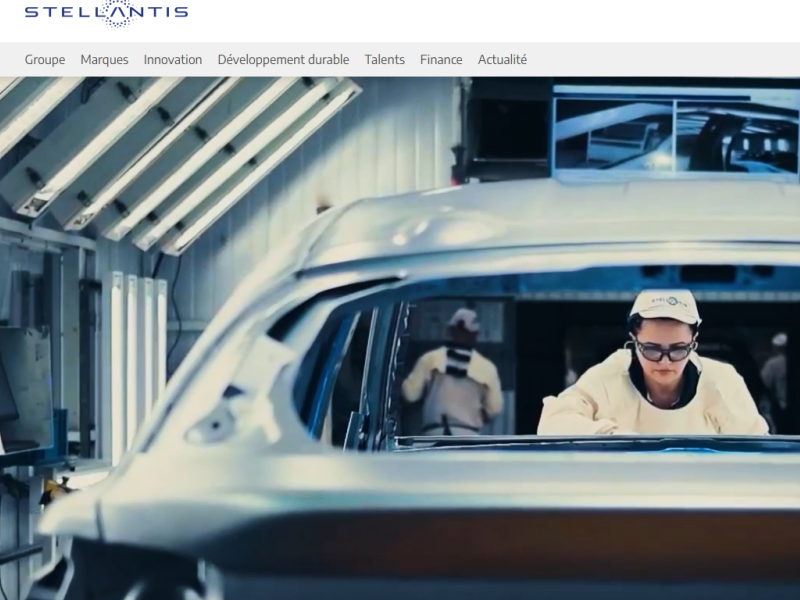Click the woman worker wearing safety glasses
The width and height of the screenshot is (800, 600).
pos(653,365)
